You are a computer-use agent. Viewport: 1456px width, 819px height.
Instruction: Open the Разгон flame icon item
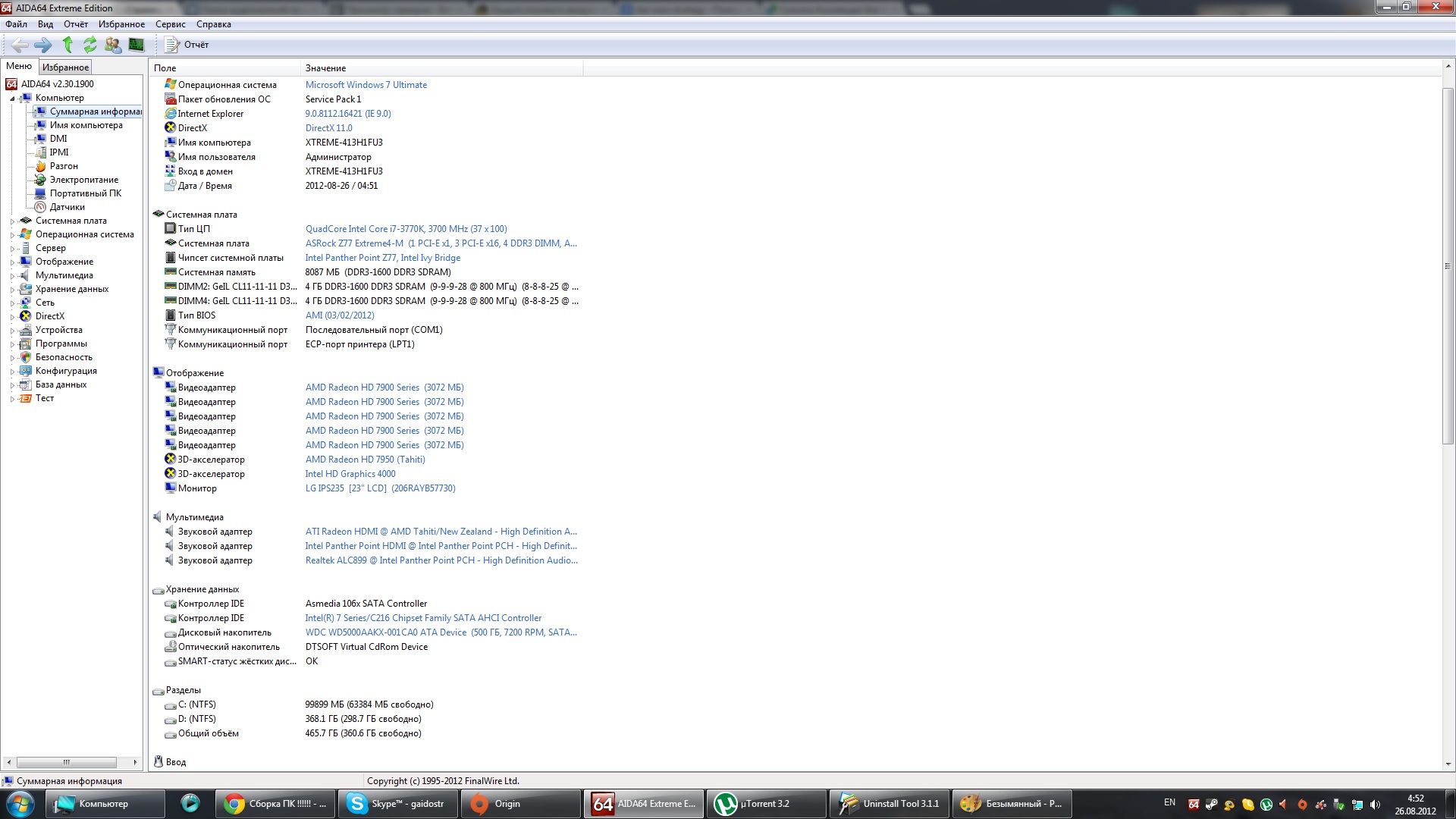tap(41, 166)
